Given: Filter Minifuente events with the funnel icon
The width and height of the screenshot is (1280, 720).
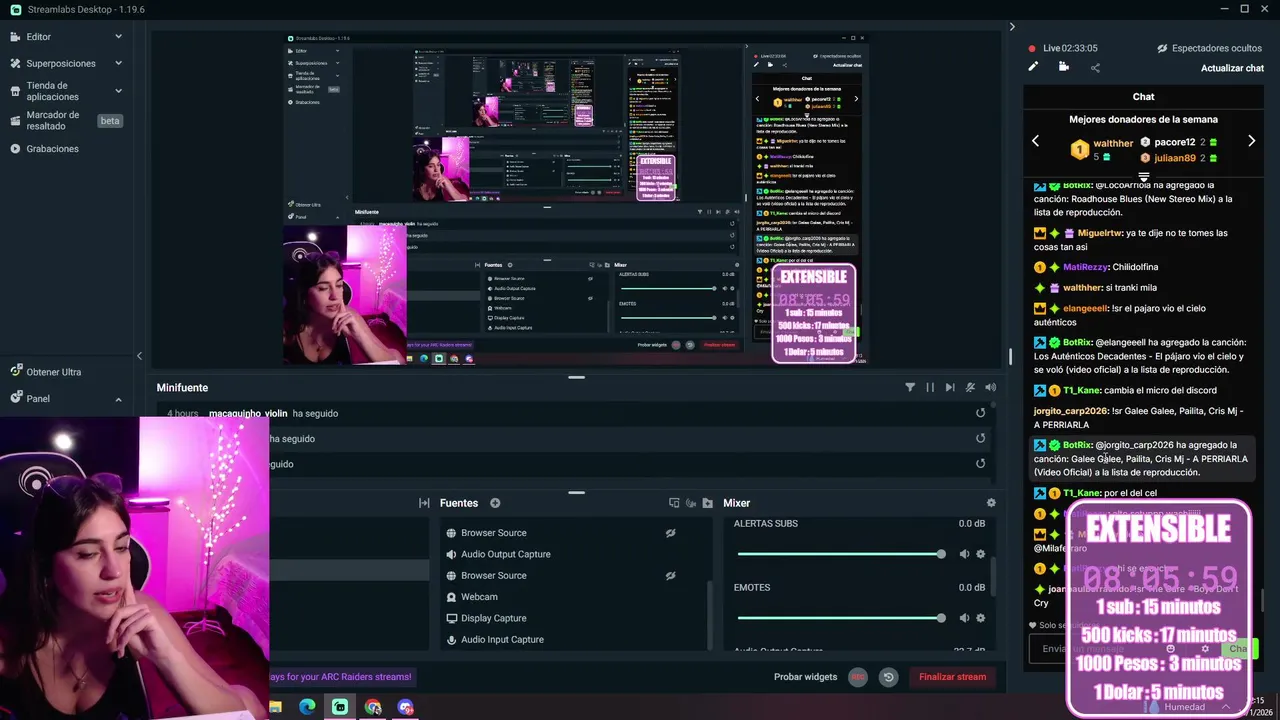Looking at the screenshot, I should pyautogui.click(x=910, y=387).
